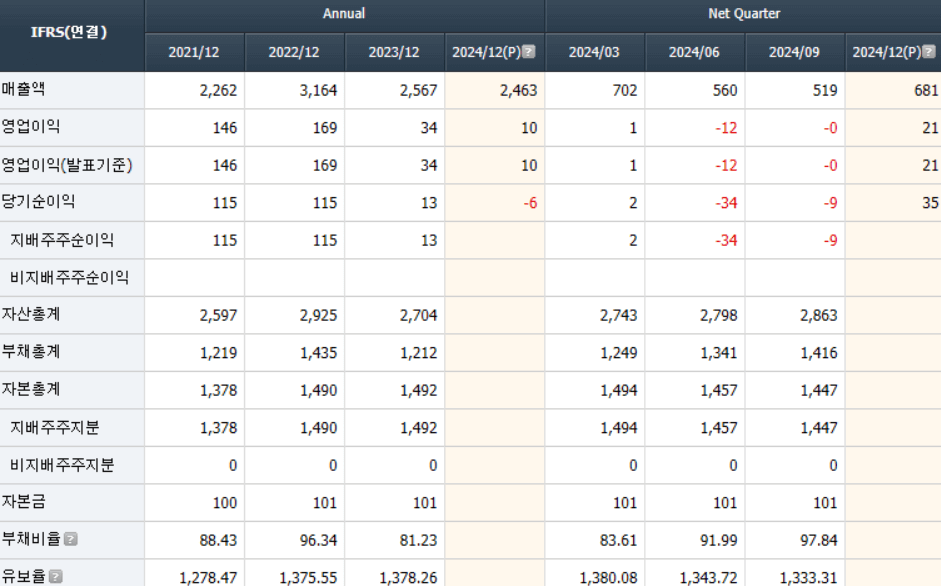The height and width of the screenshot is (586, 941).
Task: Click the 2024/03 column header
Action: click(594, 52)
